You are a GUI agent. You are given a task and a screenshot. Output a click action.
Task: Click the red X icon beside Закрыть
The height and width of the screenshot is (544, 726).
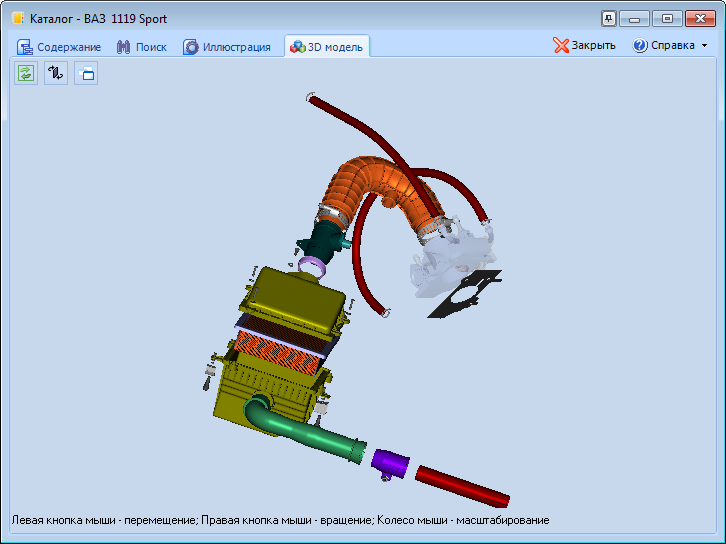coord(561,46)
